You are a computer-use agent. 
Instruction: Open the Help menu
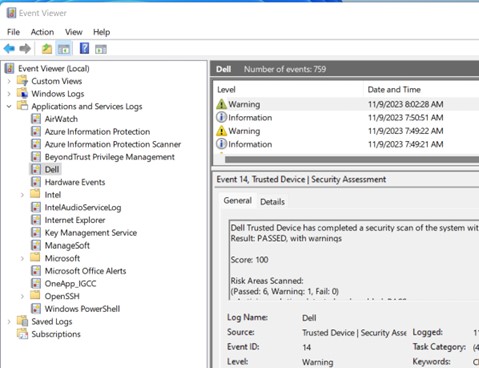[102, 32]
